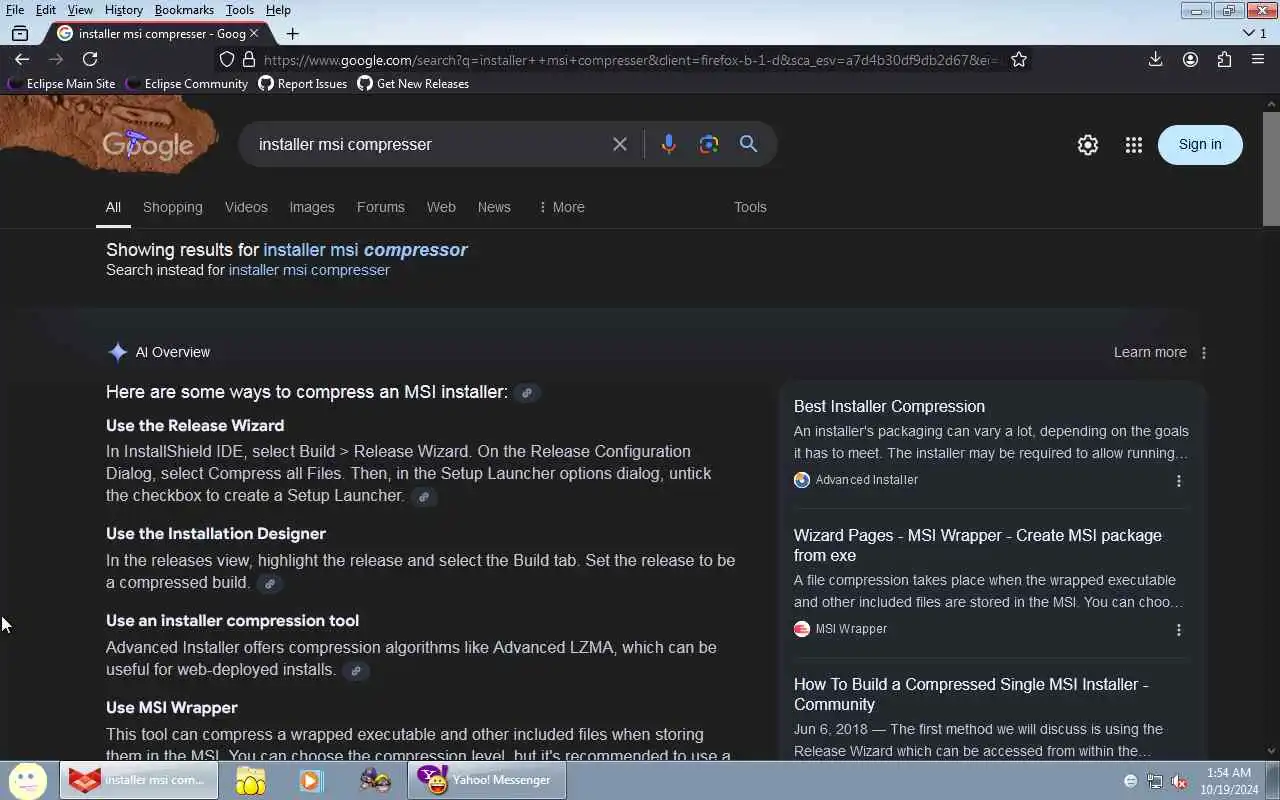
Task: Open Google quick settings gear icon
Action: point(1088,145)
